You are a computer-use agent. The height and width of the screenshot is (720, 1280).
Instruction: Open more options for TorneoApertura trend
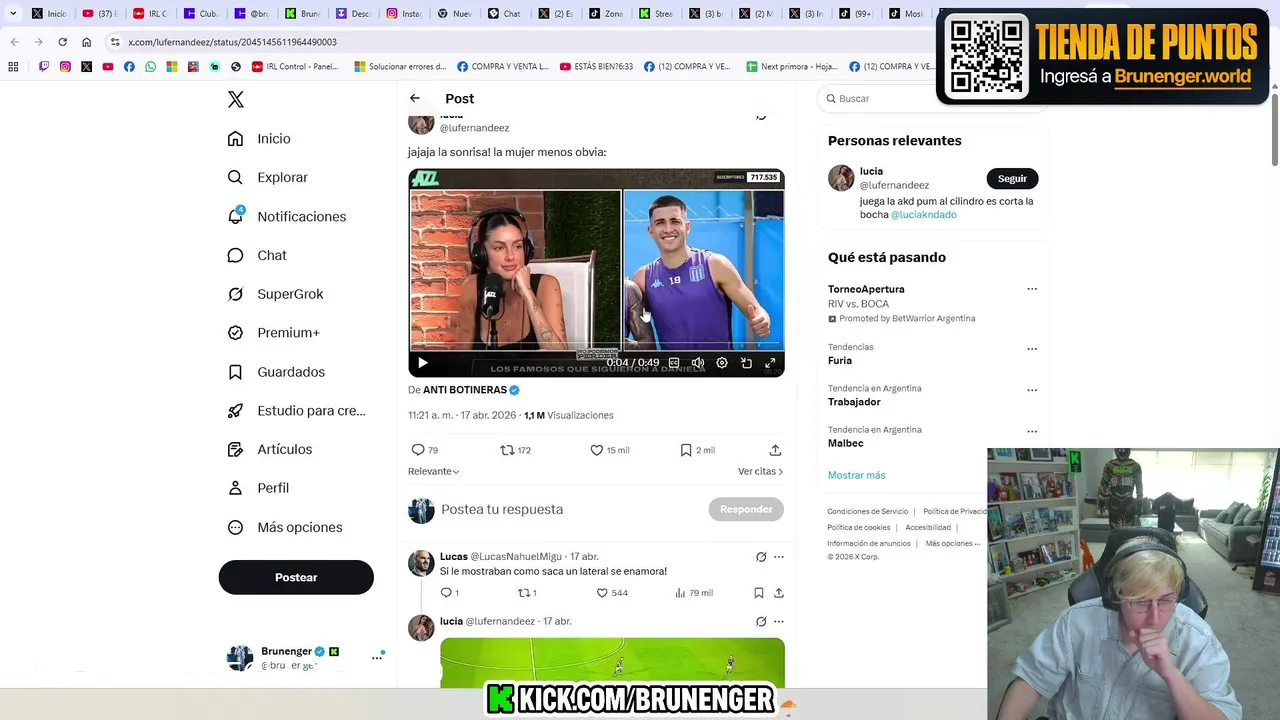pyautogui.click(x=1032, y=289)
